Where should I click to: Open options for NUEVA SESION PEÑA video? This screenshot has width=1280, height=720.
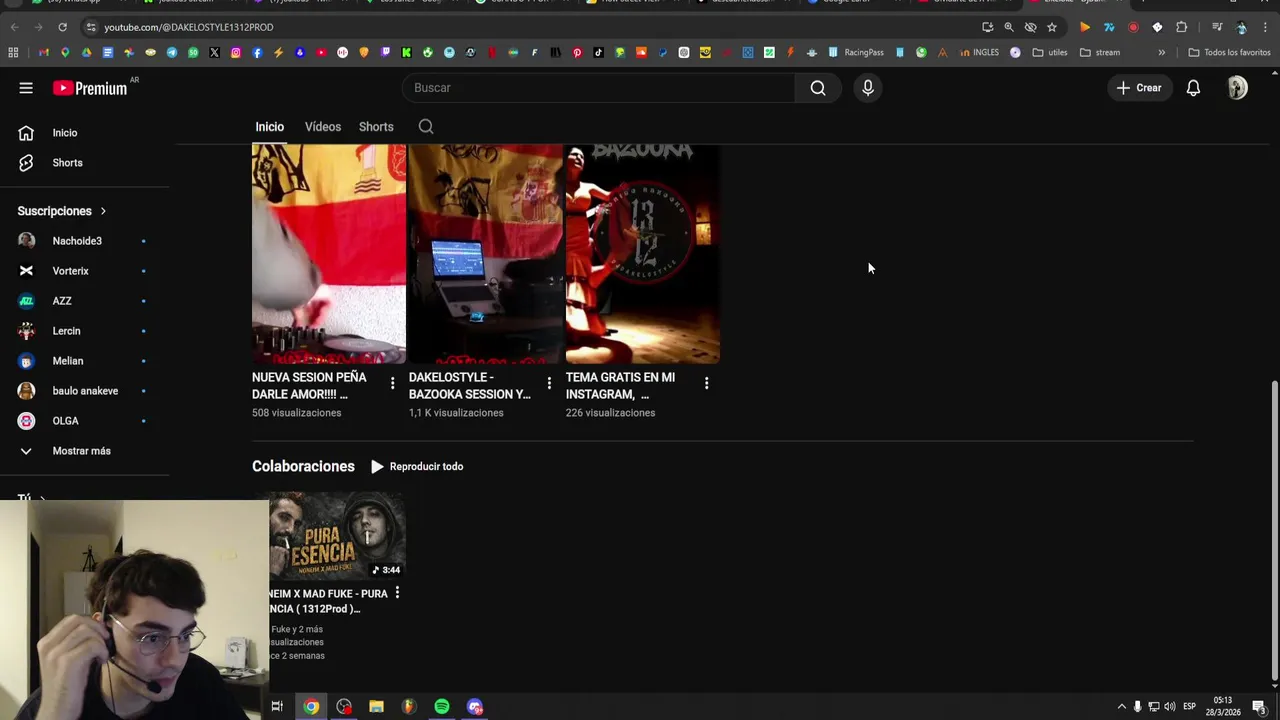tap(392, 383)
